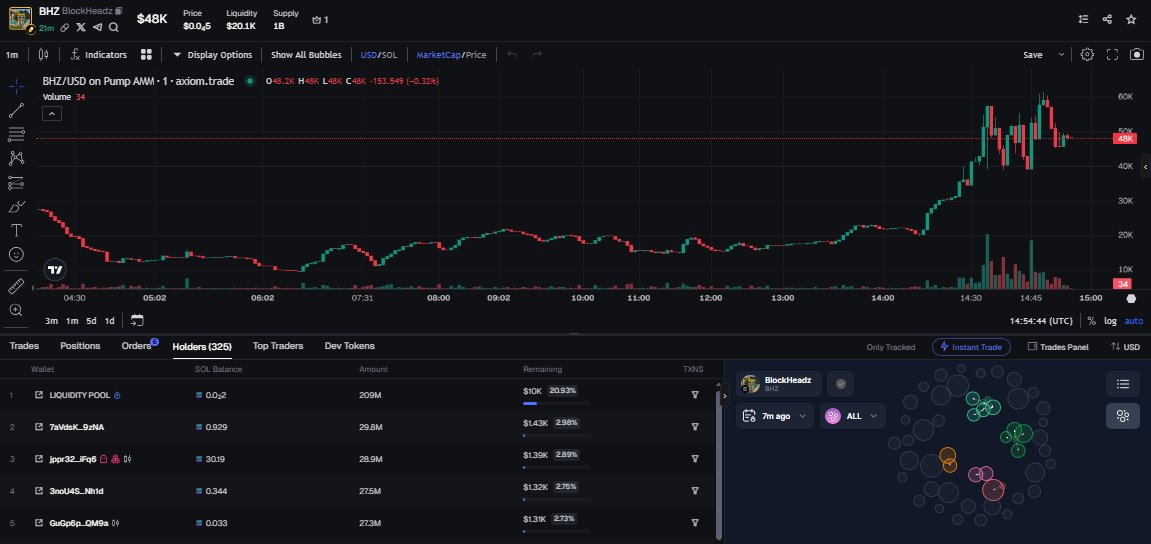Image resolution: width=1151 pixels, height=544 pixels.
Task: Expand the dropdown arrow beside Save
Action: point(1061,54)
